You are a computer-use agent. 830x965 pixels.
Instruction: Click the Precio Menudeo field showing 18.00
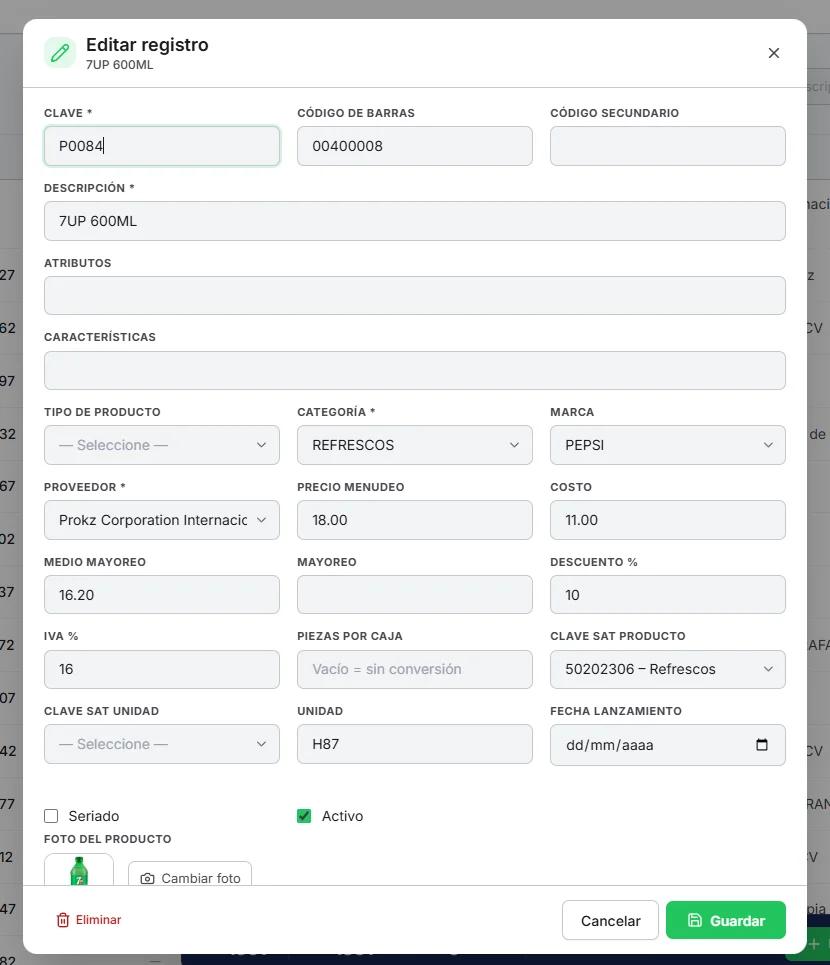(415, 520)
